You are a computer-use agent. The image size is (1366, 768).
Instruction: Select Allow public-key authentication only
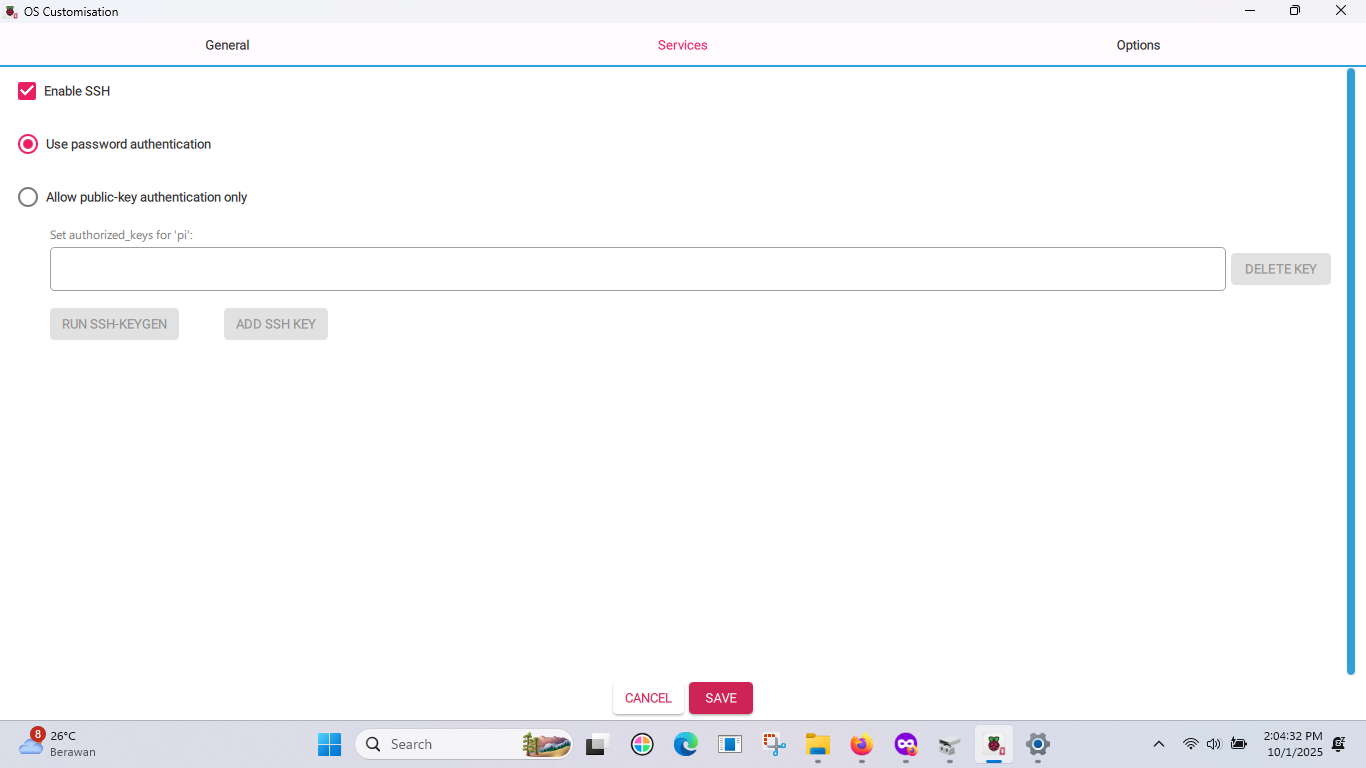28,197
